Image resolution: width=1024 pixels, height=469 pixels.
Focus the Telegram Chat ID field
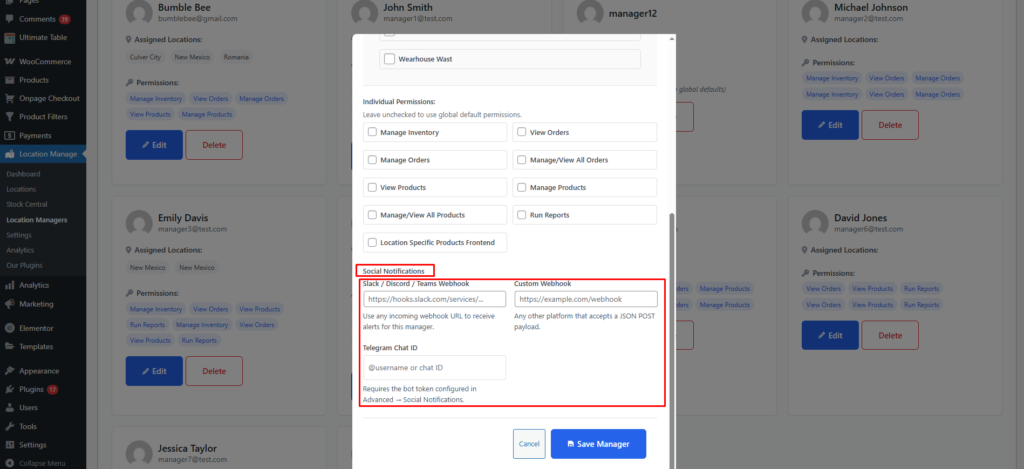(435, 368)
